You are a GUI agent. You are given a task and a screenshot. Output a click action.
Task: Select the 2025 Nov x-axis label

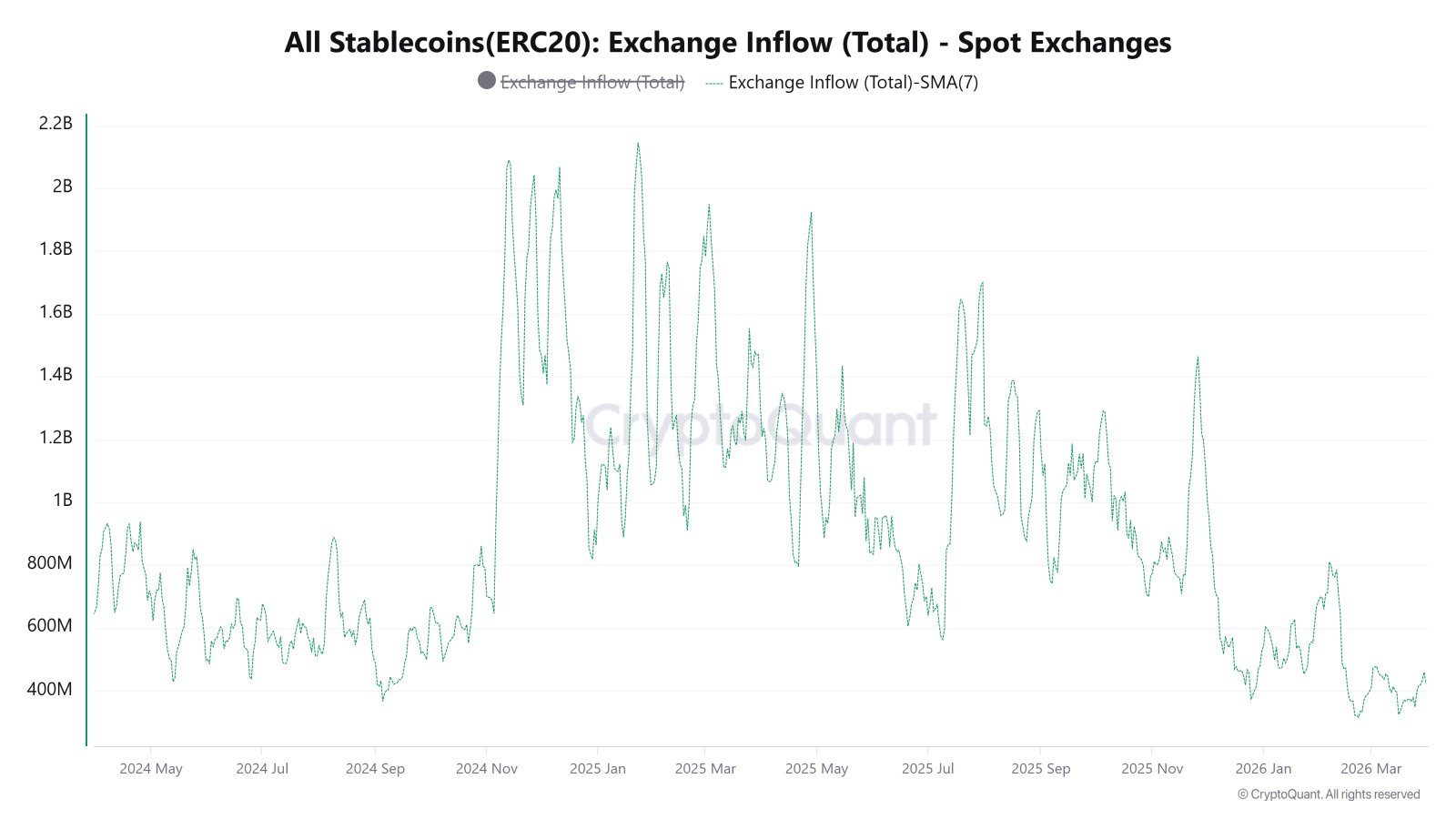[x=1152, y=769]
